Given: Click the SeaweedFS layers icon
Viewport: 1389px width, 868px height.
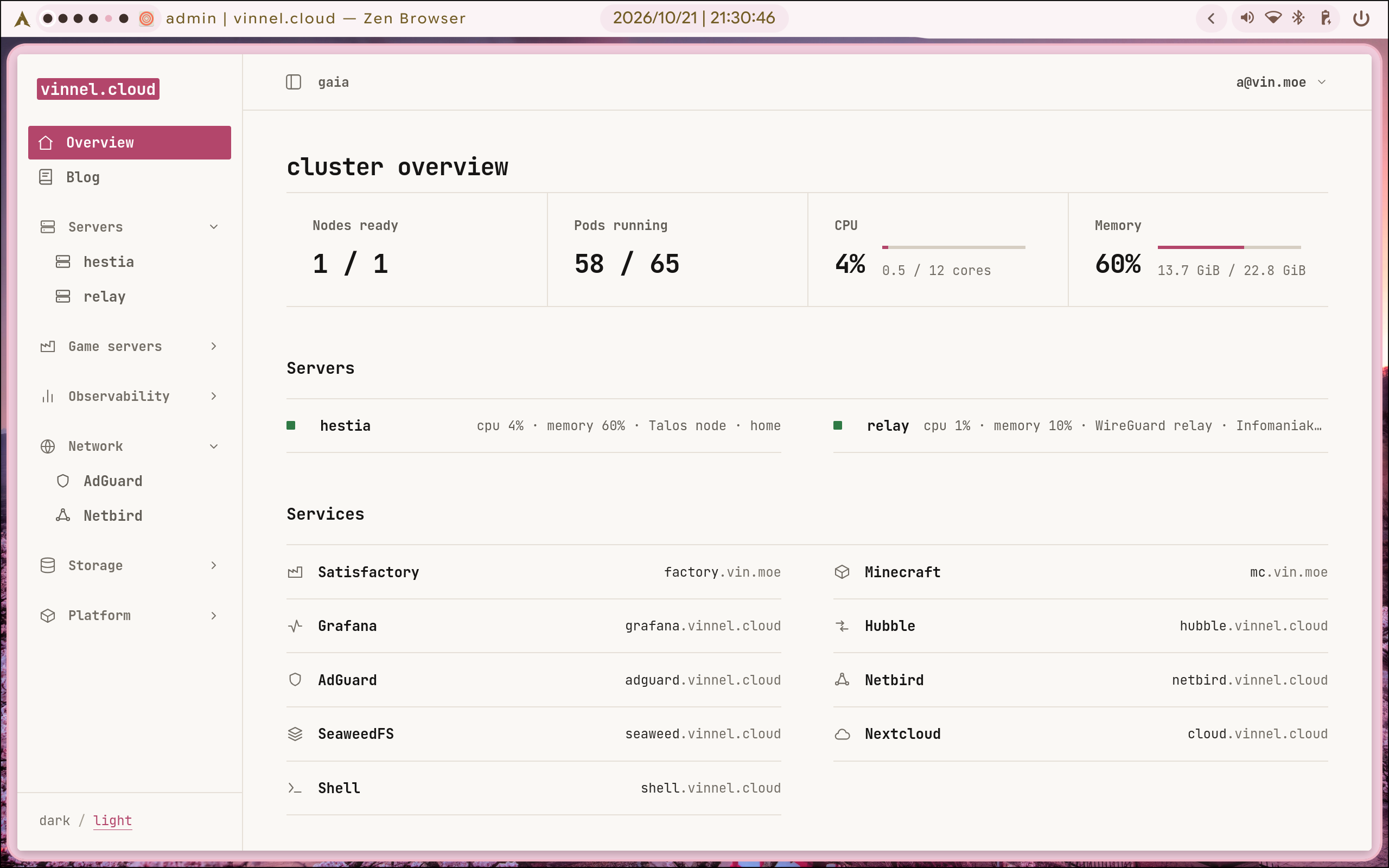Looking at the screenshot, I should [295, 733].
